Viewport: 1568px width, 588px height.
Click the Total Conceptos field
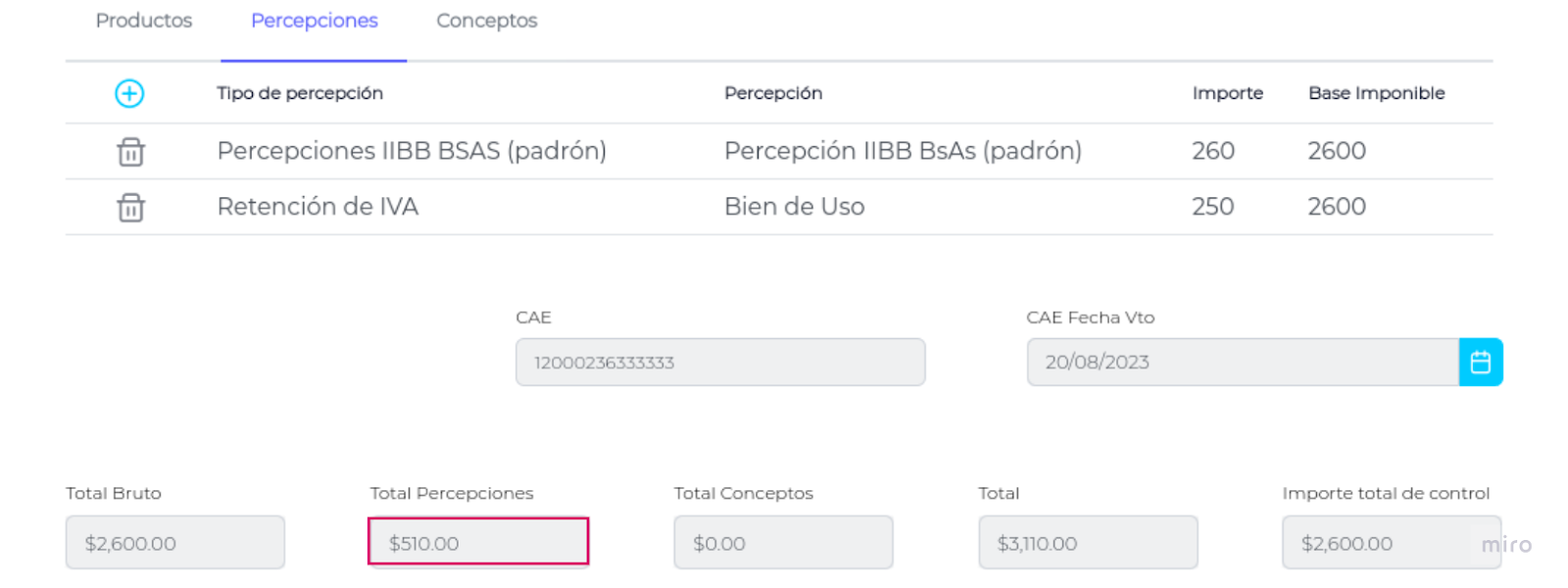[x=783, y=543]
